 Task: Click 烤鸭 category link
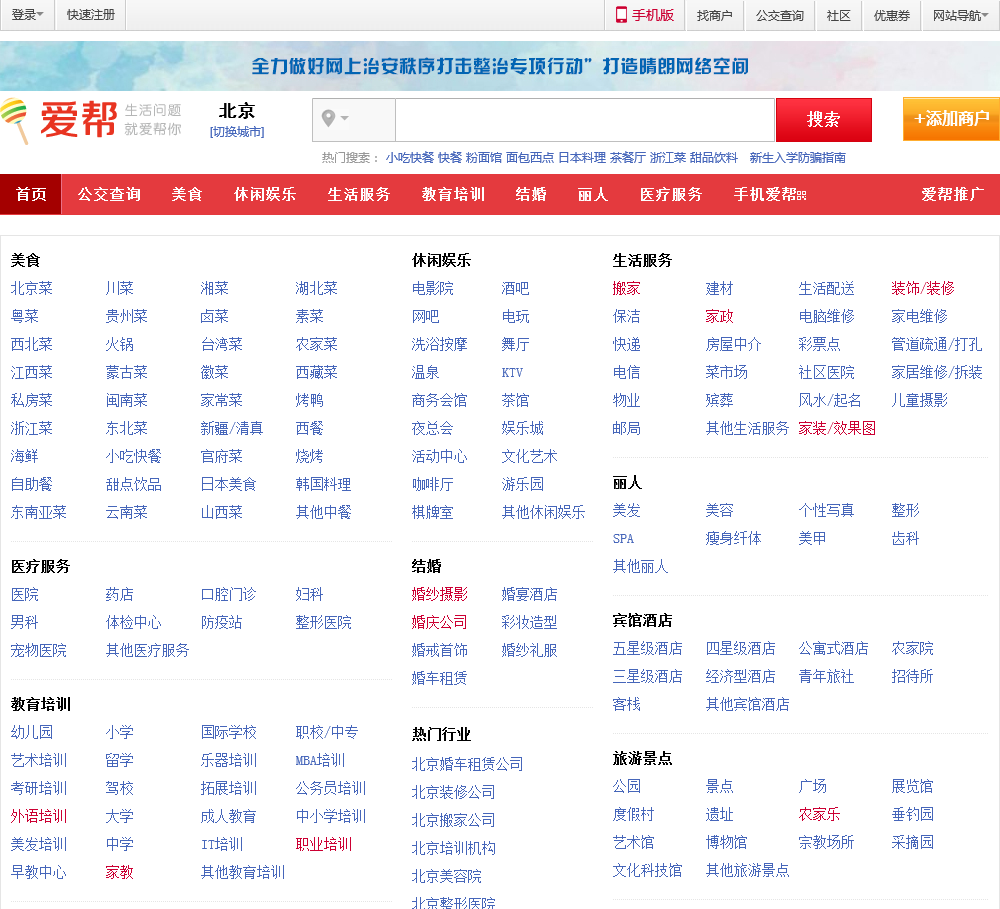(x=309, y=401)
